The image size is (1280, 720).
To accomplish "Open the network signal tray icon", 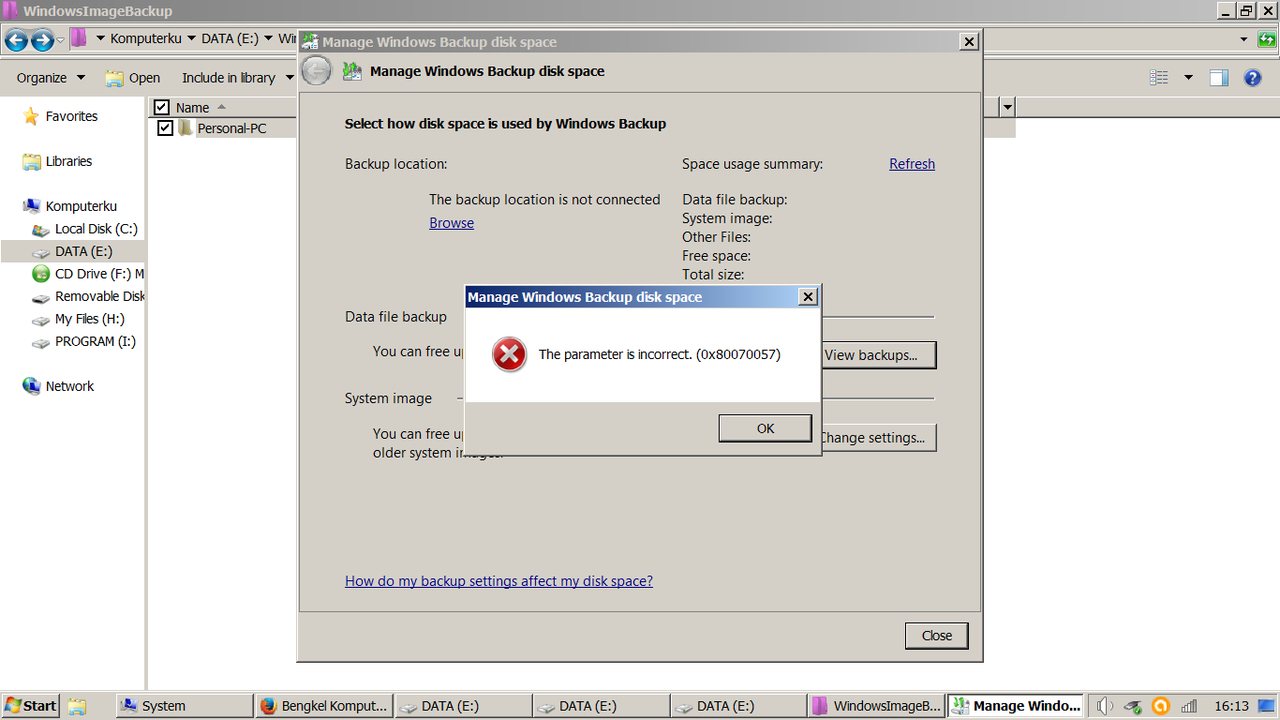I will [x=1189, y=706].
